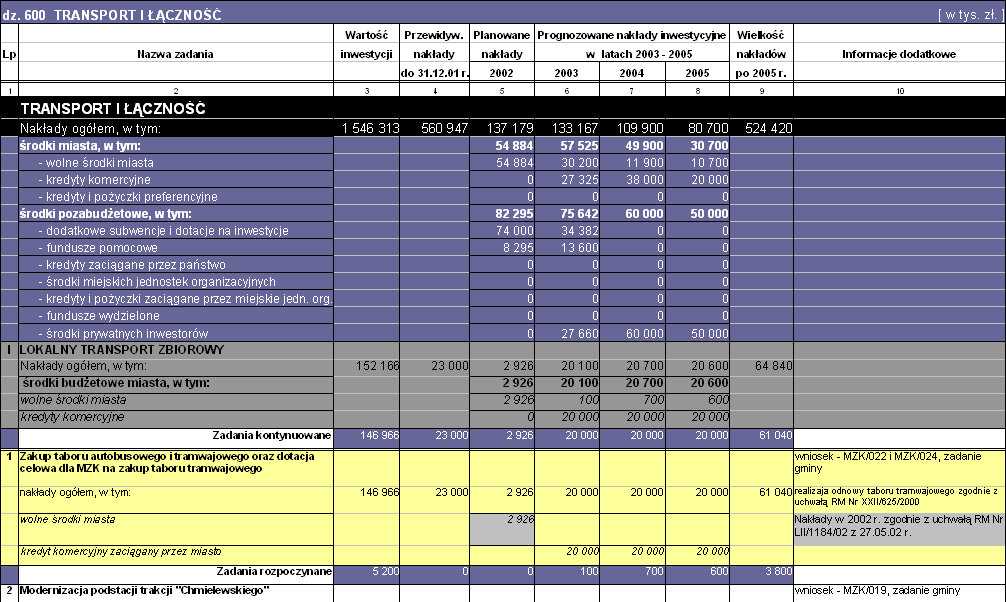Click the black 'TRANSPORT I ŁĄCZNOŚĆ' section heading

(113, 108)
